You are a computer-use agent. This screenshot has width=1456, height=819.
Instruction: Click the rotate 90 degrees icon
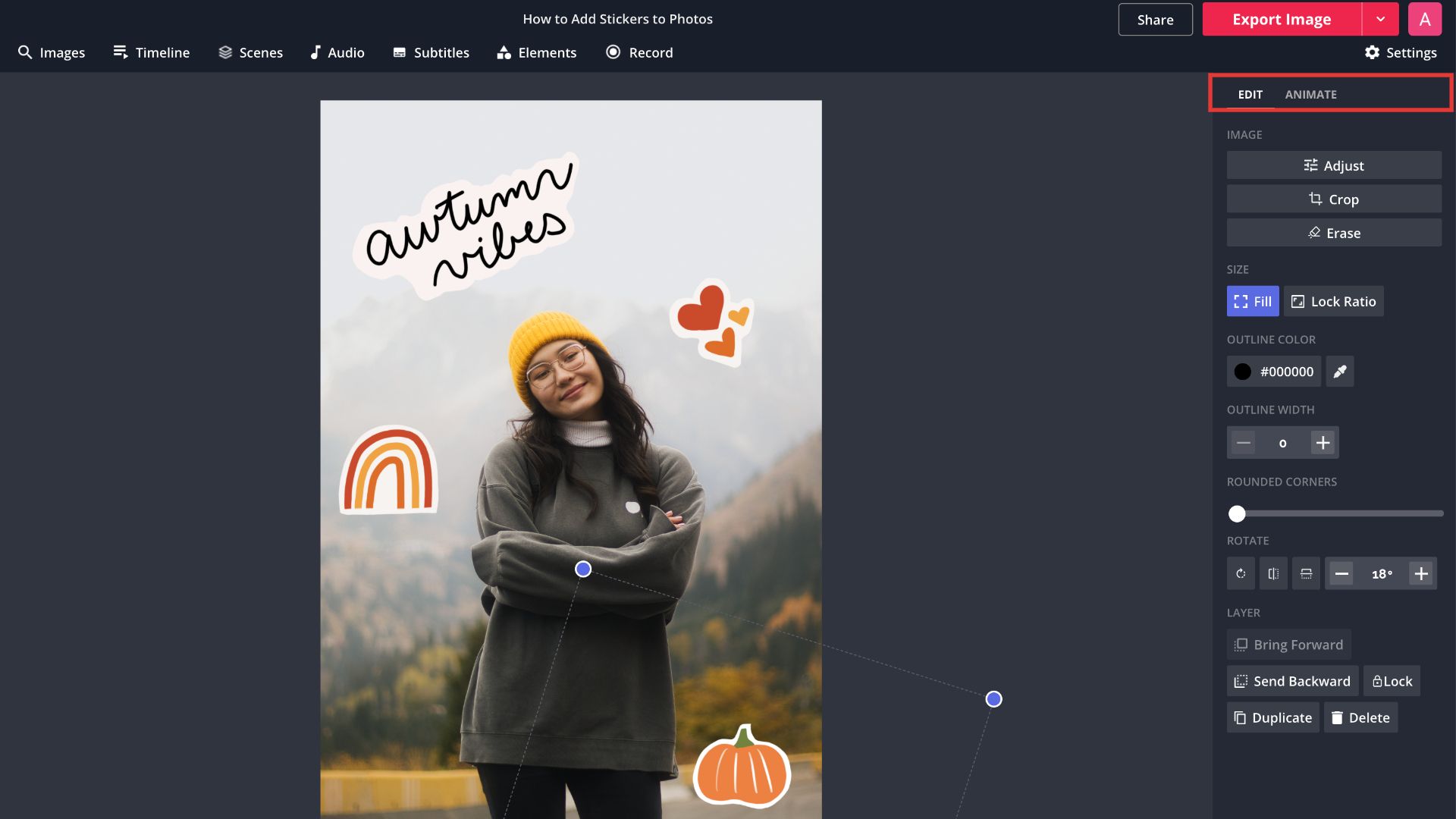pyautogui.click(x=1241, y=574)
